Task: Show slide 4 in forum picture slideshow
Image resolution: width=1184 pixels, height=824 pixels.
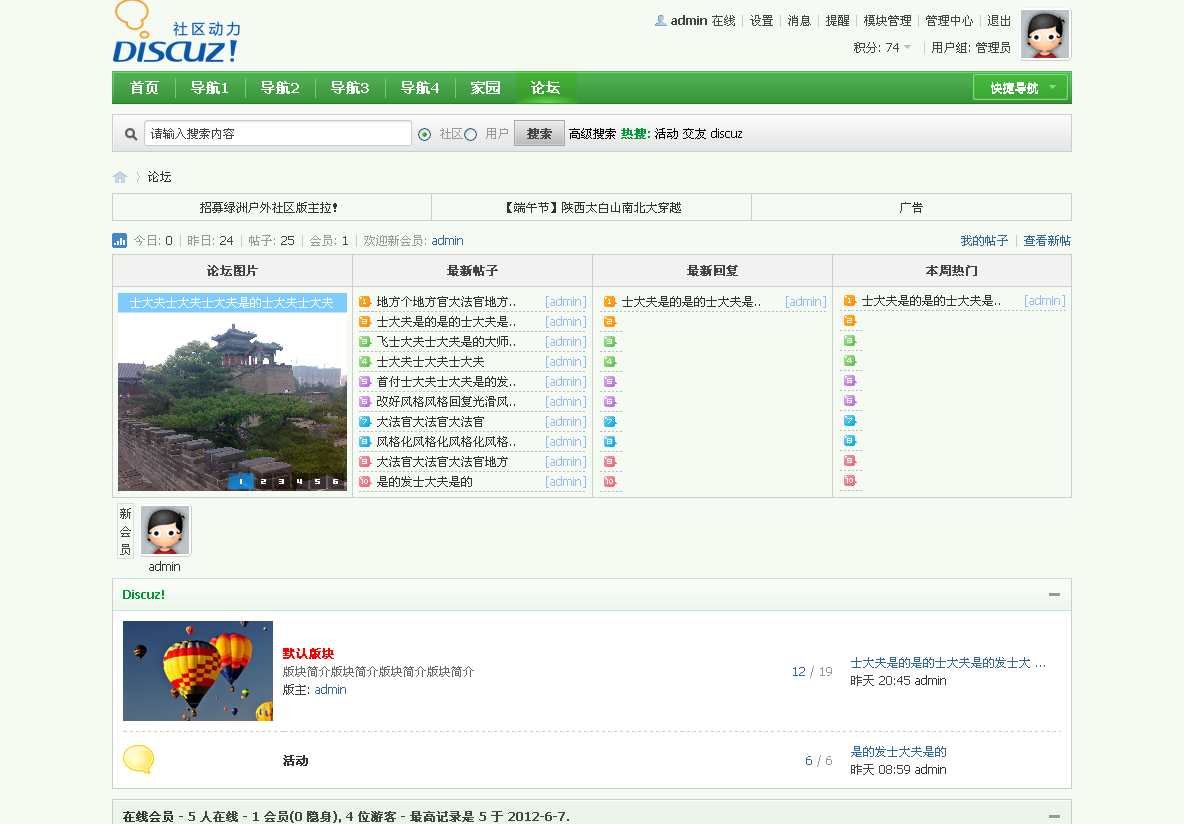Action: (x=300, y=482)
